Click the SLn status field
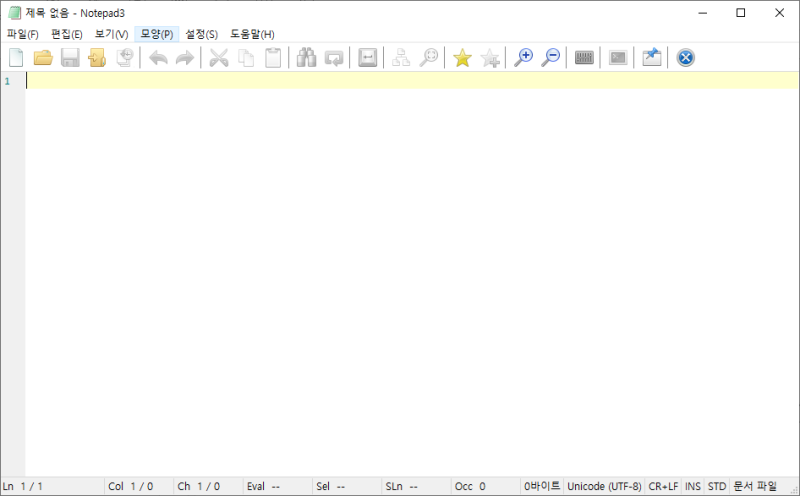Viewport: 800px width, 496px height. click(x=416, y=486)
